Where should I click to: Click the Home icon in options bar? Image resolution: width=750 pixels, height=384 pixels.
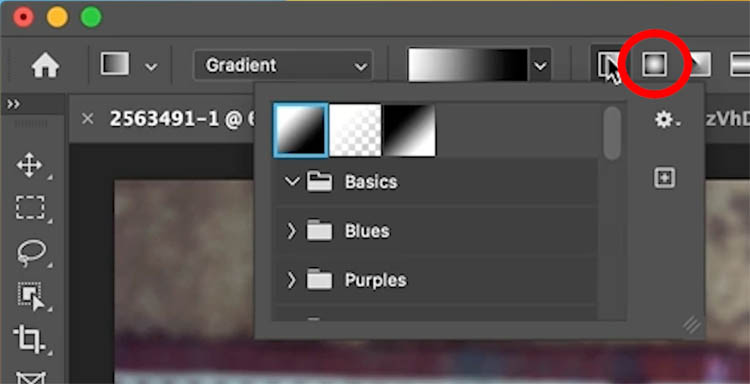click(45, 66)
